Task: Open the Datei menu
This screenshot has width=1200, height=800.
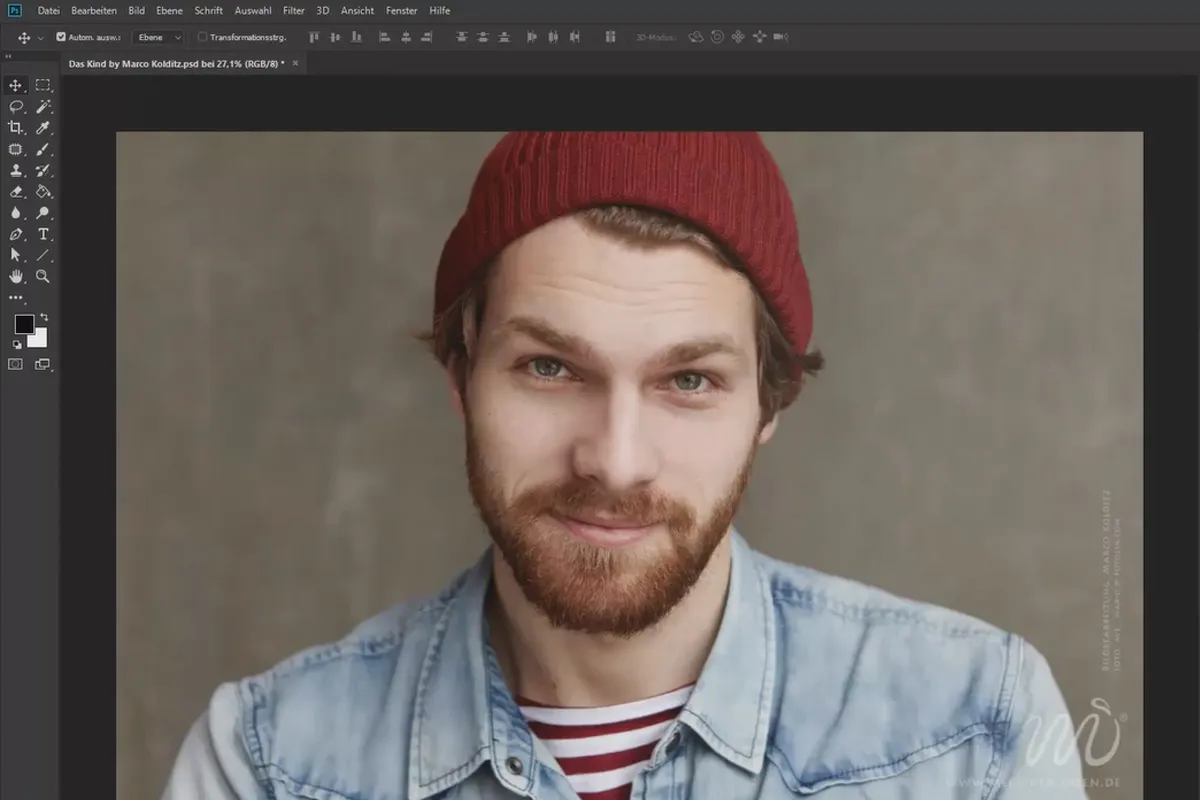Action: point(48,10)
